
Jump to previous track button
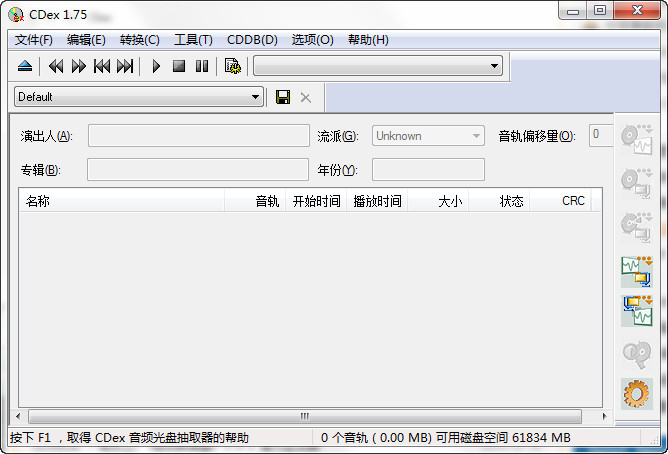pos(102,66)
